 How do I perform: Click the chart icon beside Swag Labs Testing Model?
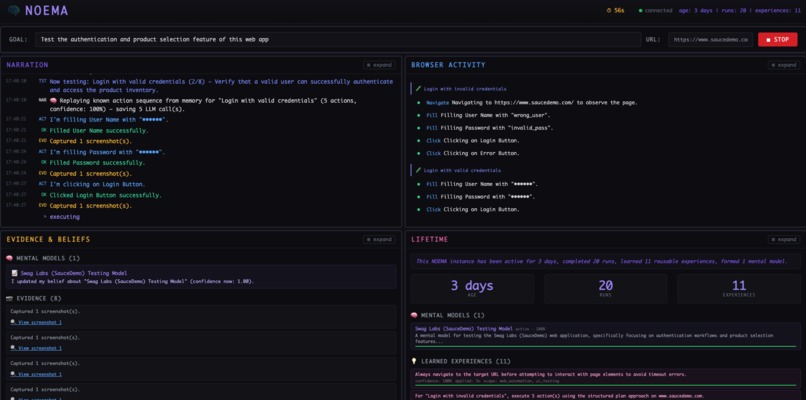[x=14, y=273]
